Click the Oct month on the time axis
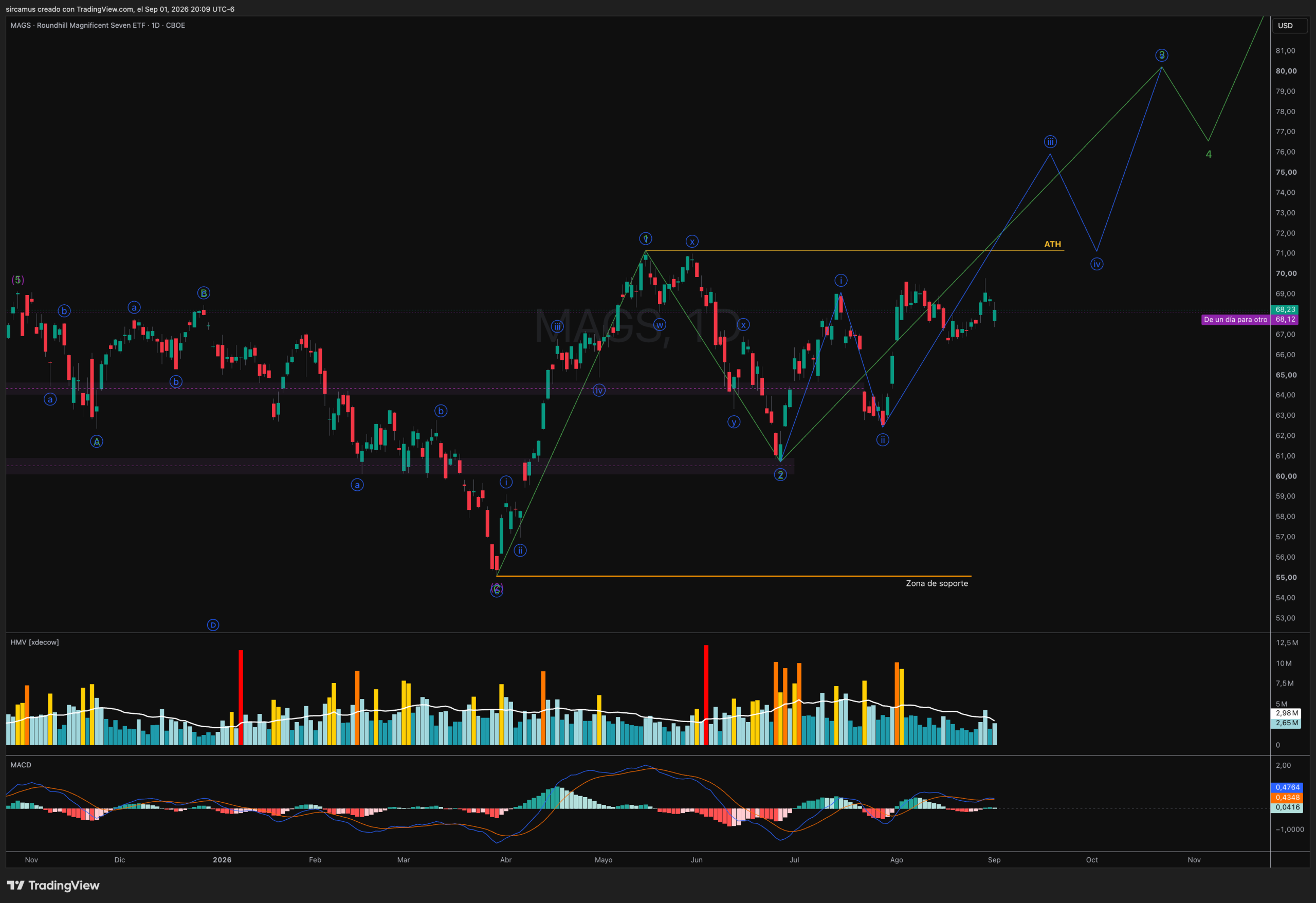1316x903 pixels. coord(1092,860)
